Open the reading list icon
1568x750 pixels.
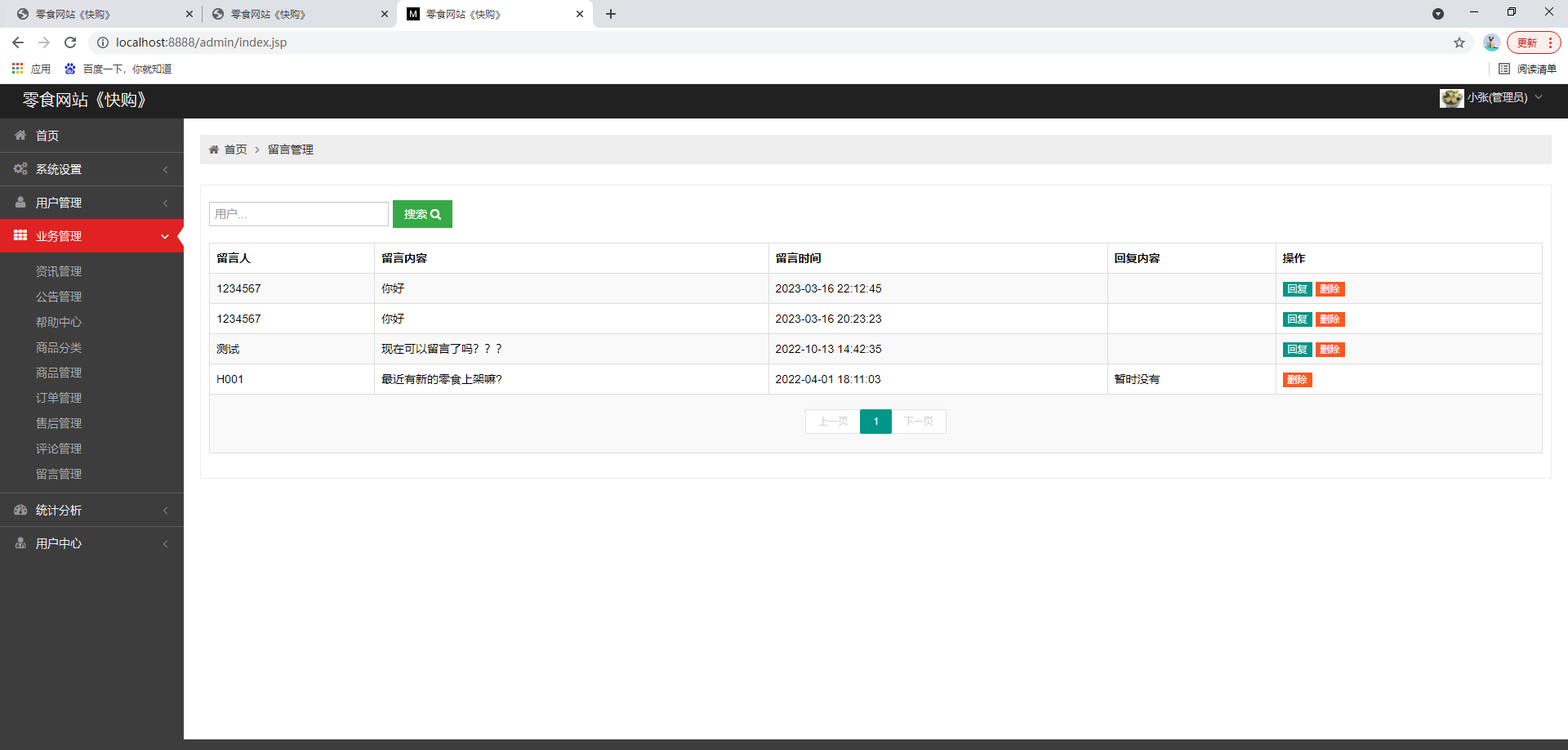point(1504,69)
